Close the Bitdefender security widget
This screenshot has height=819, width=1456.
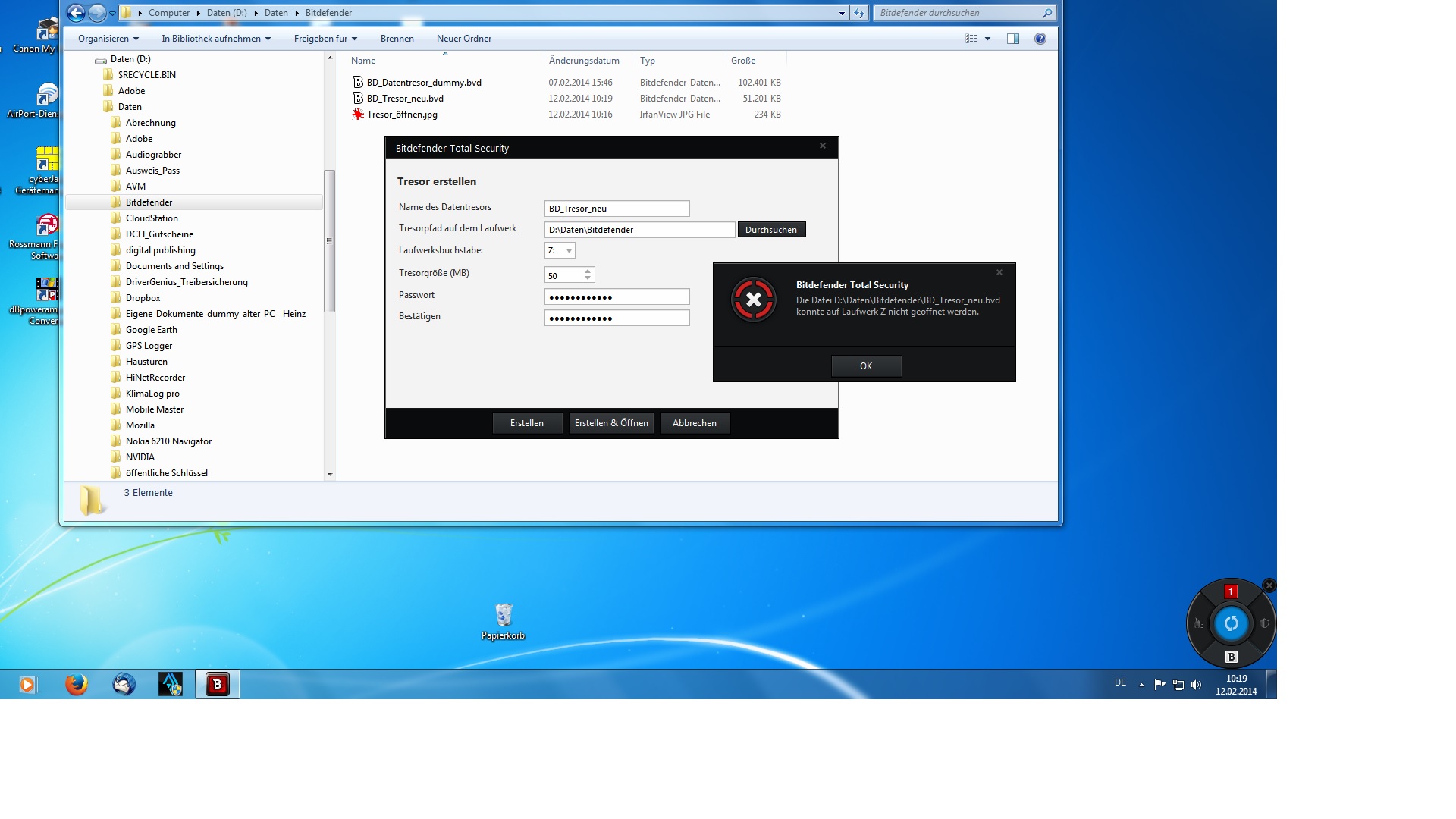pos(1269,585)
